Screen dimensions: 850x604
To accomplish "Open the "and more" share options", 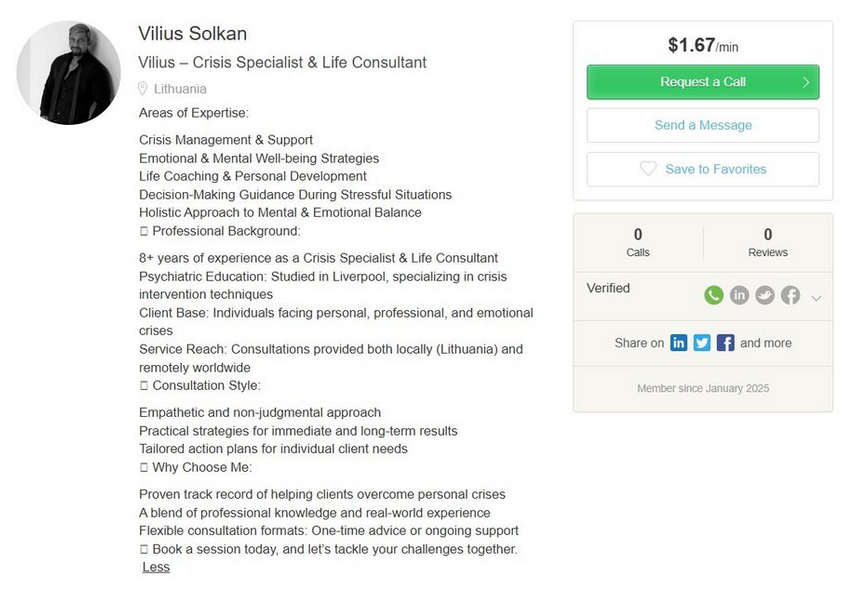I will [766, 343].
